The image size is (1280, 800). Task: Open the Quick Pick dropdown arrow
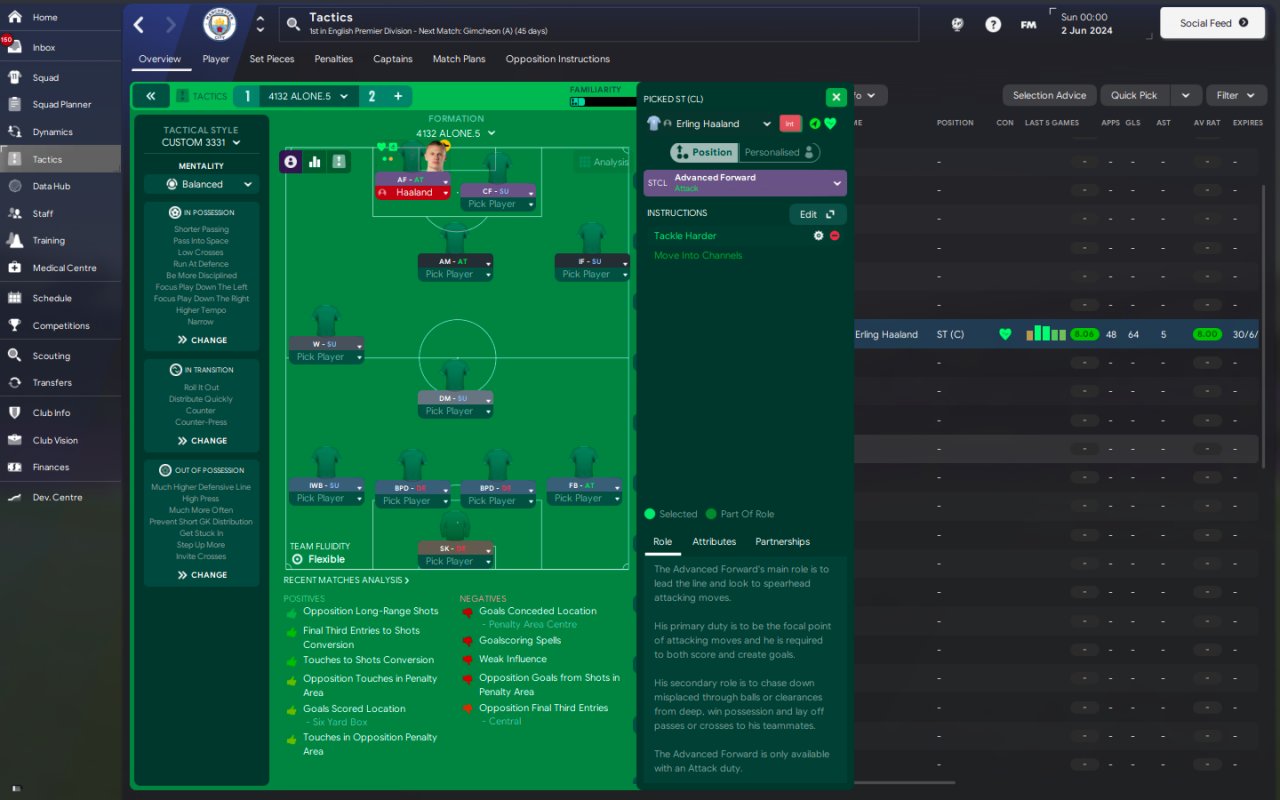click(1185, 95)
